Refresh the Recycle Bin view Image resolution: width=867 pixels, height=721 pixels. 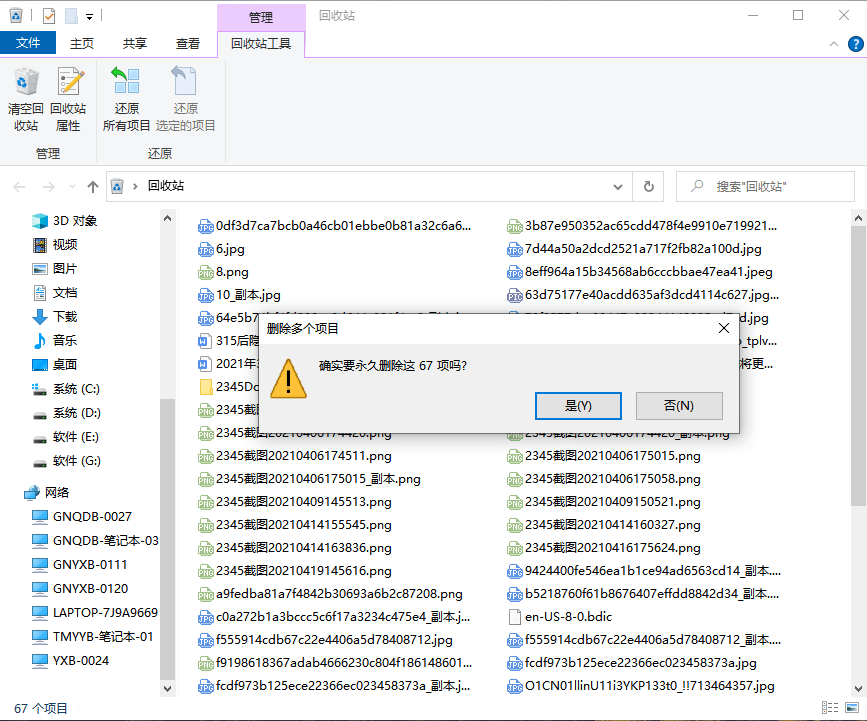[649, 187]
